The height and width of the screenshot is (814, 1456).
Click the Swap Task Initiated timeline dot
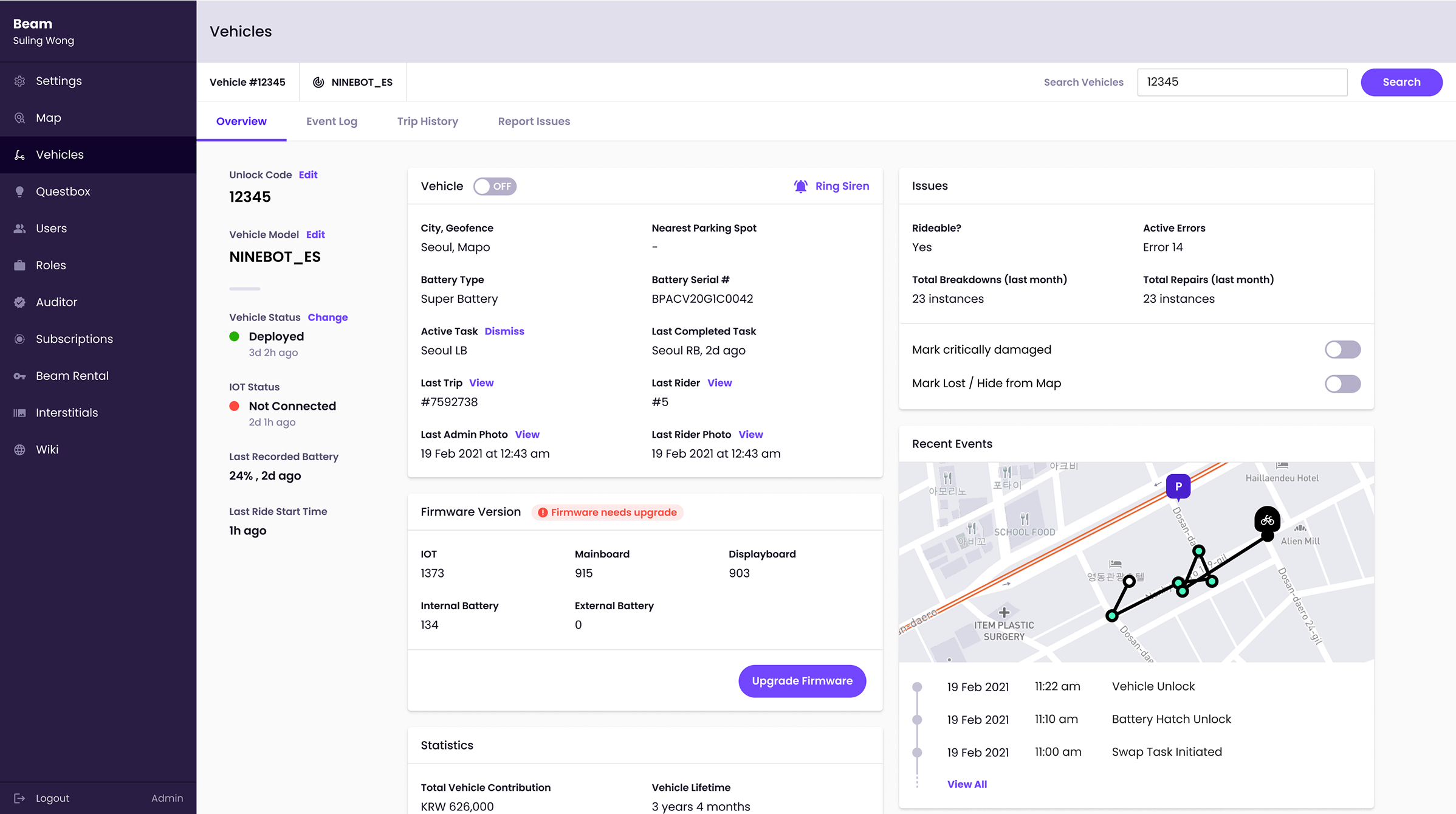click(917, 753)
